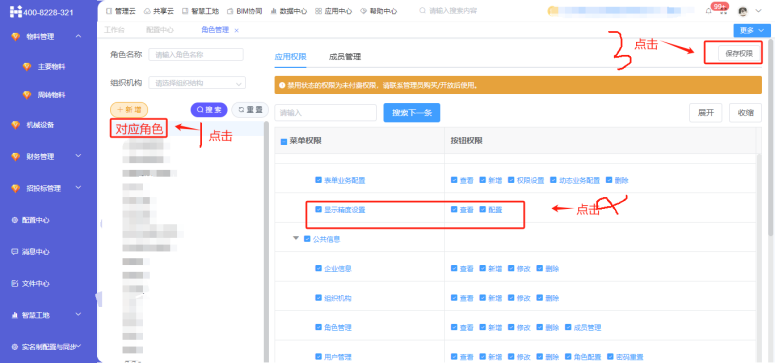Viewport: 775px width, 364px height.
Task: Switch to the 工作台 page tab
Action: [x=114, y=30]
